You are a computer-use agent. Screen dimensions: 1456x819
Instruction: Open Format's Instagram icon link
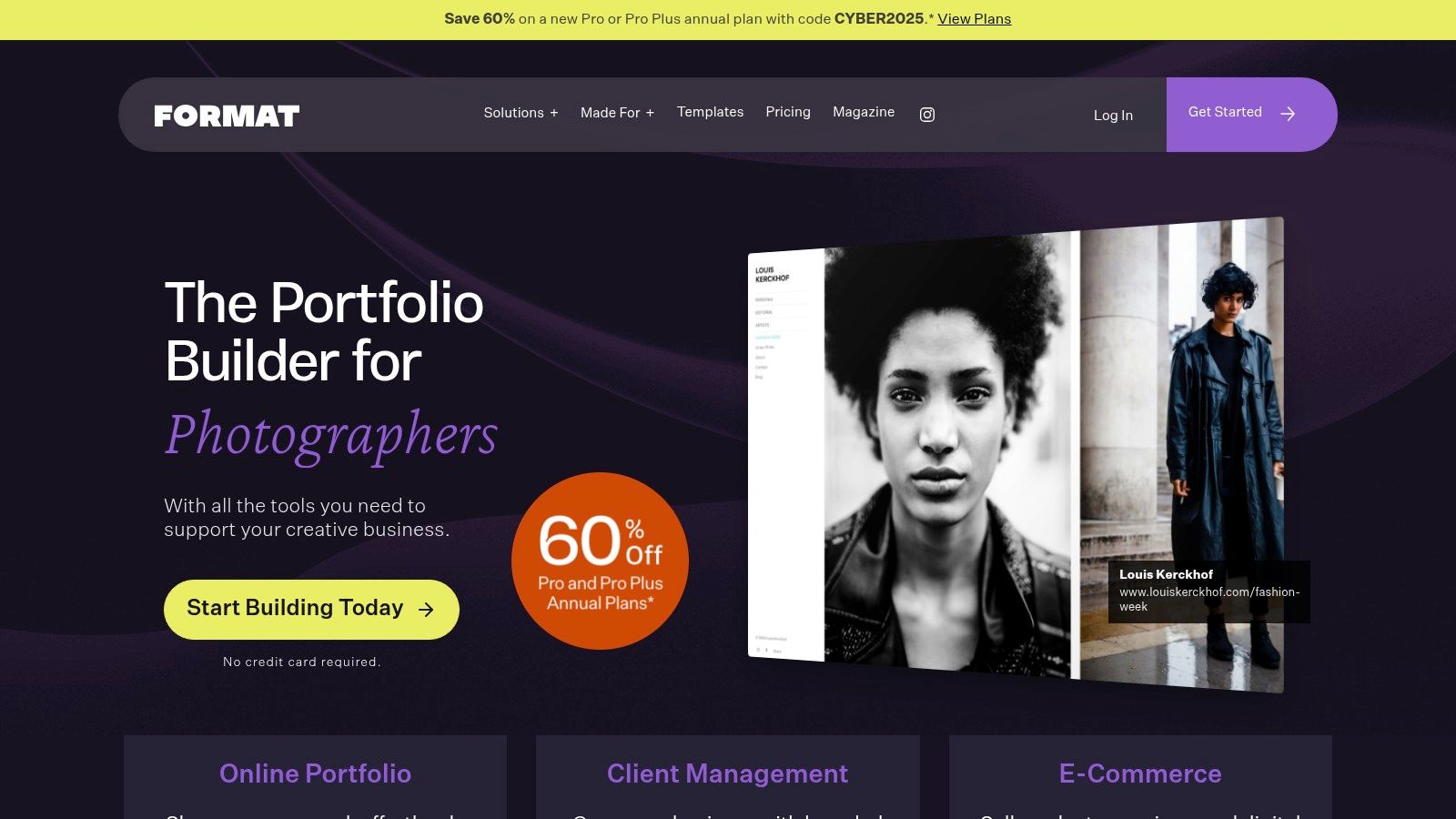[x=927, y=115]
